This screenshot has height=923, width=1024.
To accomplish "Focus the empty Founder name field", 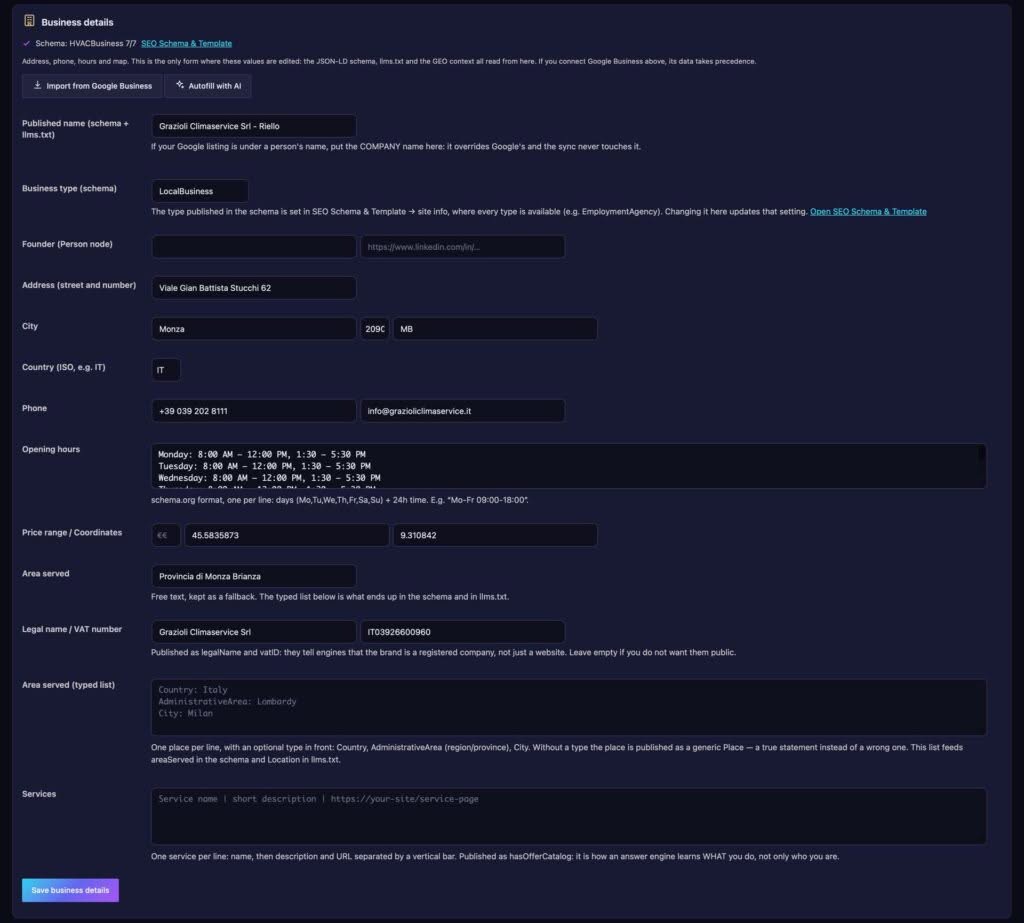I will coord(254,247).
